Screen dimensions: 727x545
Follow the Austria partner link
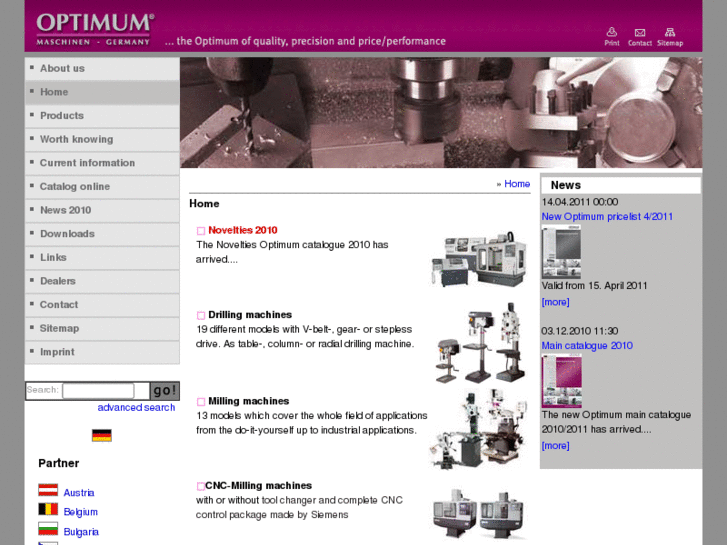point(79,493)
